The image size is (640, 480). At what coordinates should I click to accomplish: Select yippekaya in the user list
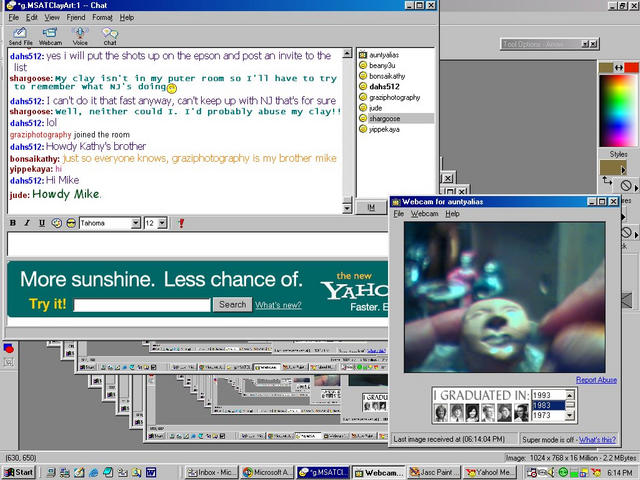point(384,129)
